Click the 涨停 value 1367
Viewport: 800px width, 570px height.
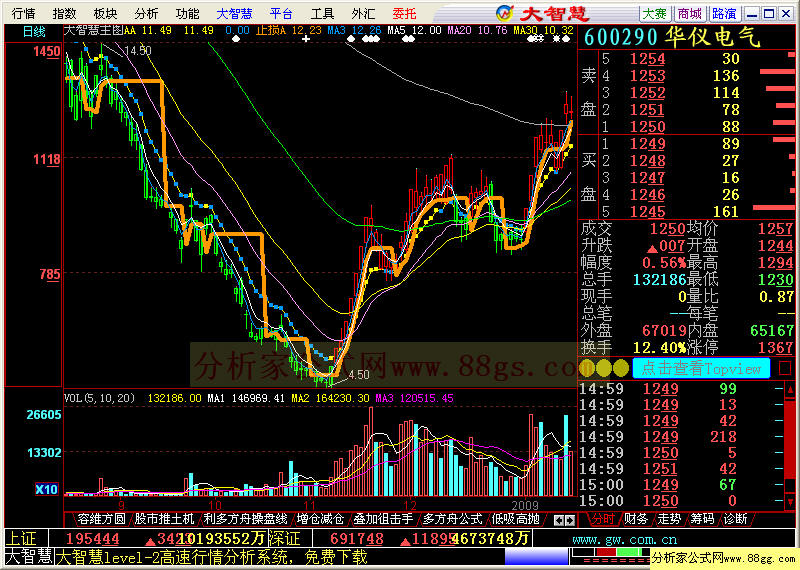click(776, 348)
